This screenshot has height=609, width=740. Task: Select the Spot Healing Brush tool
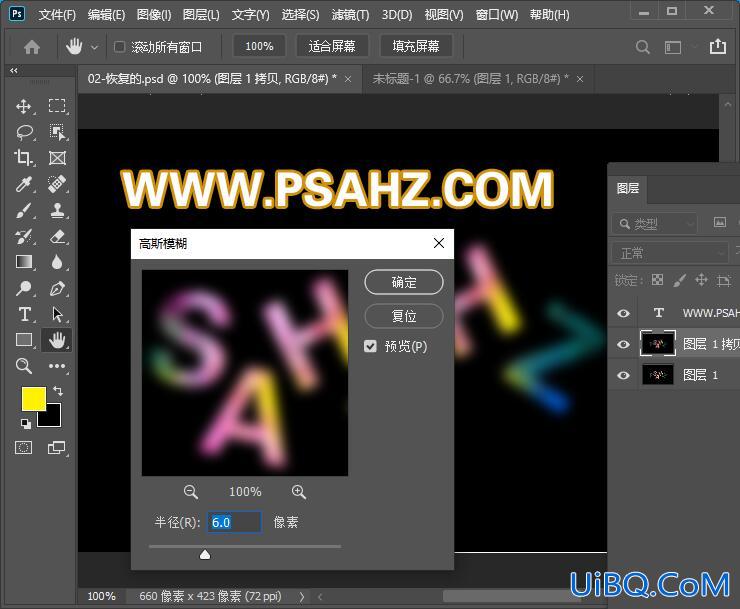pos(57,184)
